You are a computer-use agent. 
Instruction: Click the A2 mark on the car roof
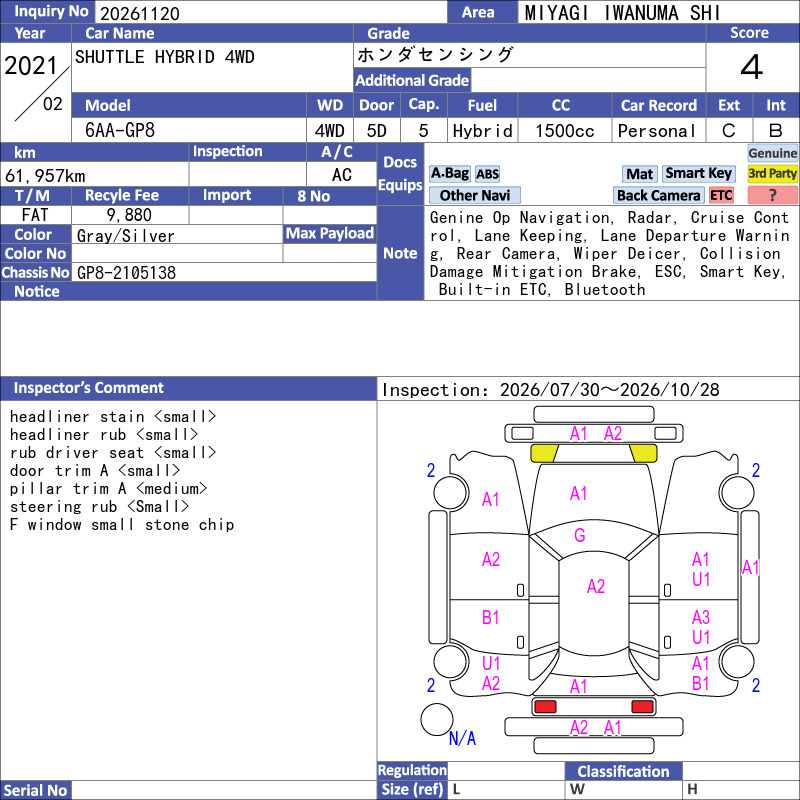595,586
